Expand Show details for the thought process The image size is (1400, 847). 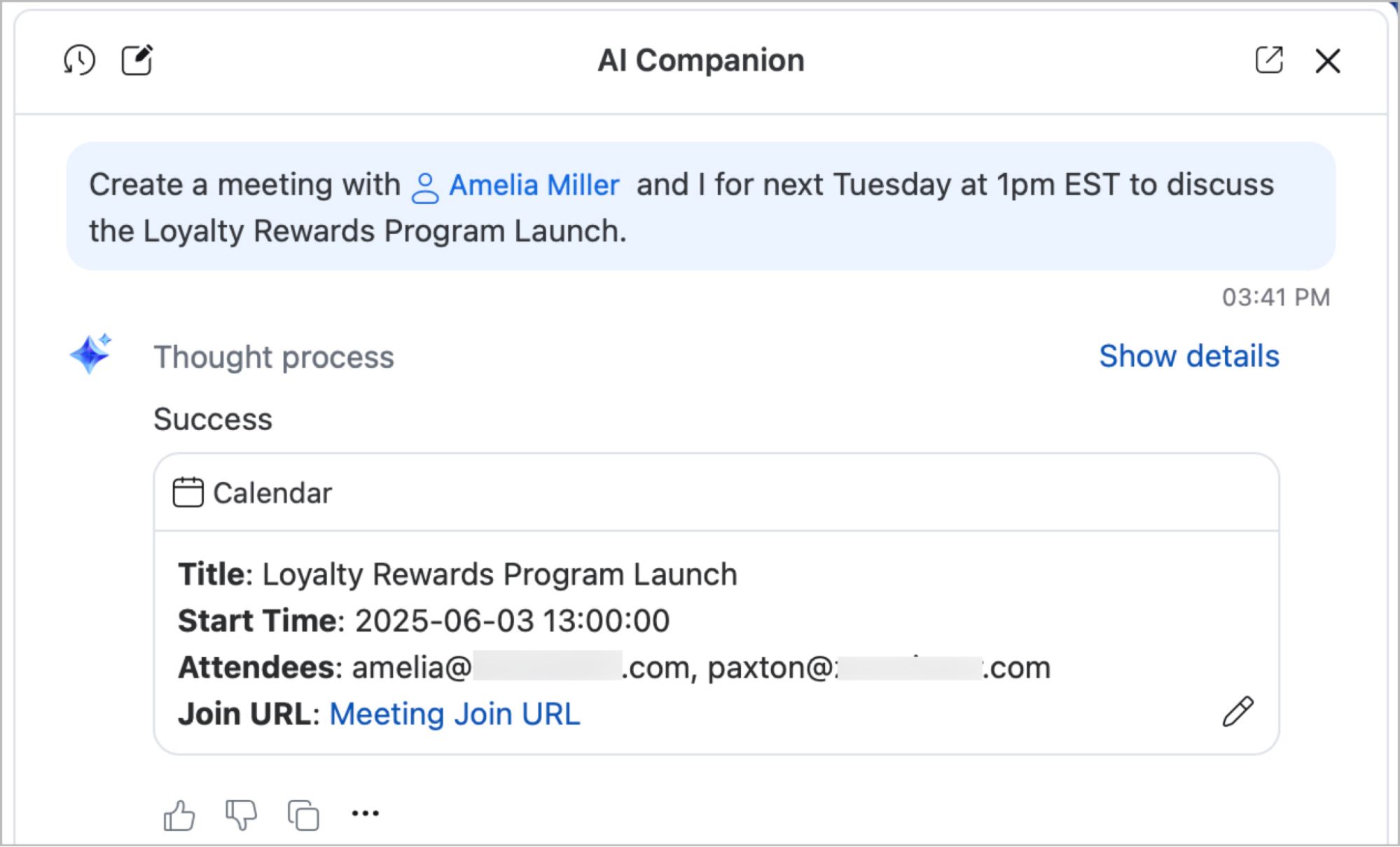point(1188,357)
